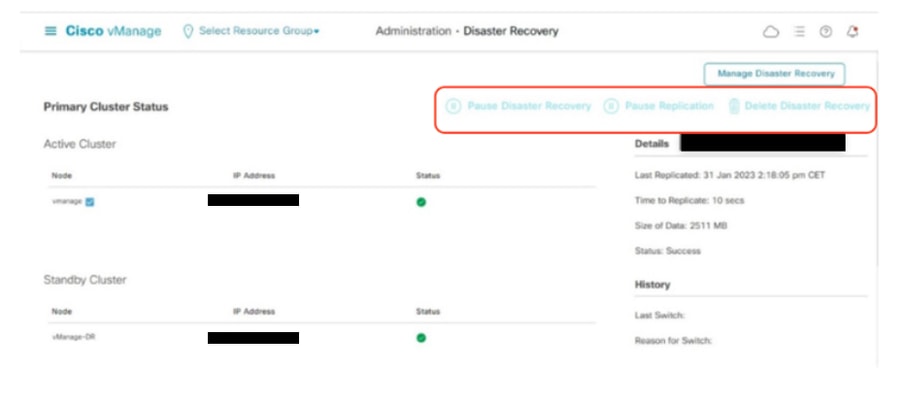Click the Details heading
Image resolution: width=903 pixels, height=406 pixels.
point(652,144)
